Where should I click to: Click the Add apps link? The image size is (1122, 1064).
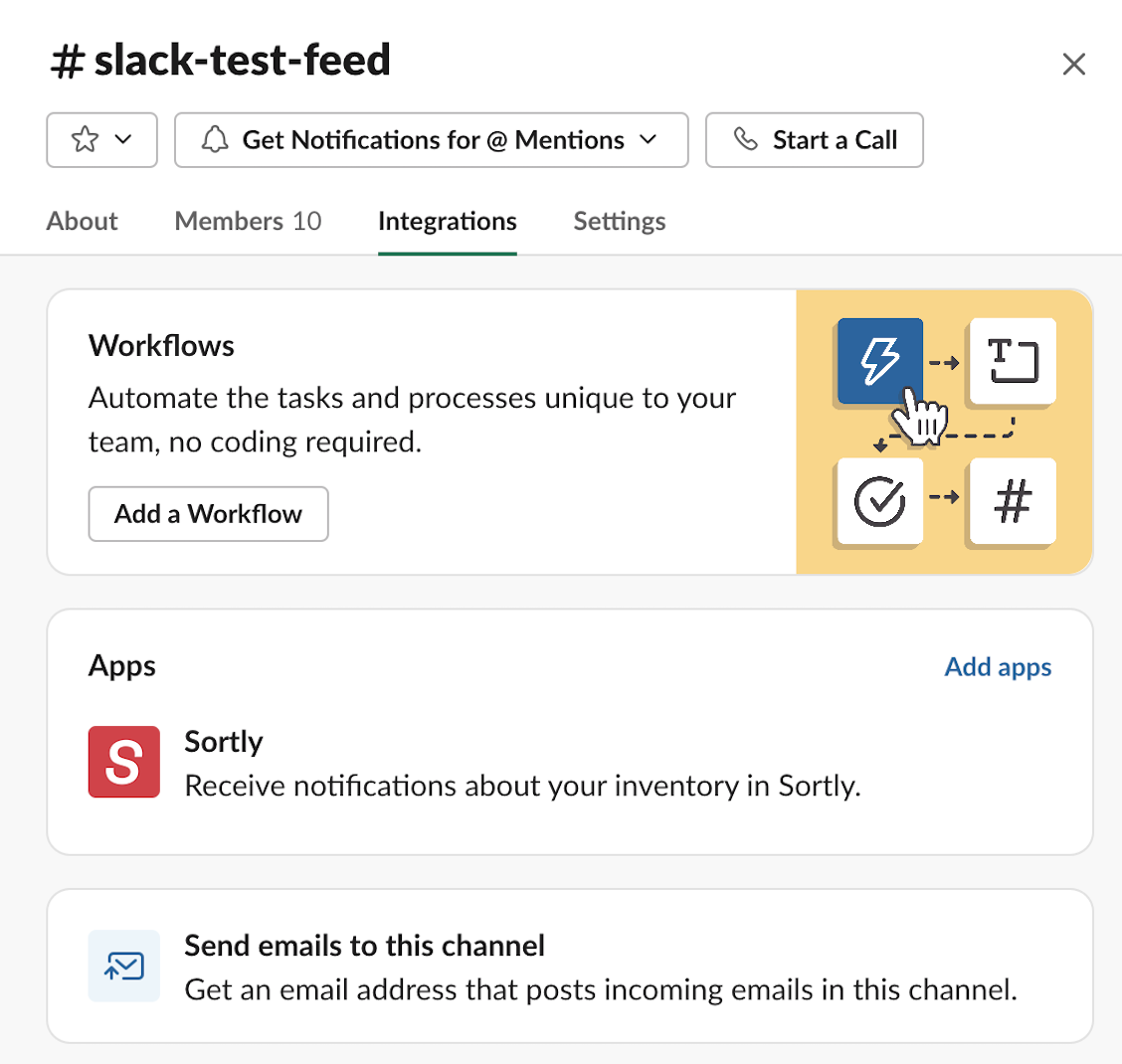[999, 667]
